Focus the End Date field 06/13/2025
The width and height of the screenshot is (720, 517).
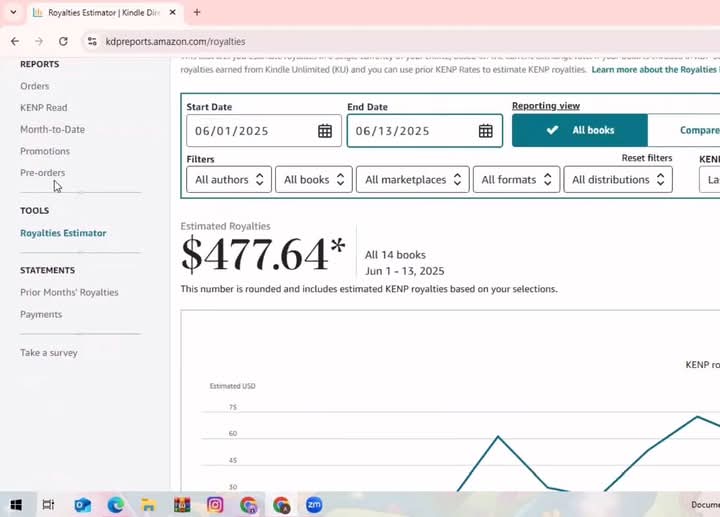click(x=425, y=131)
